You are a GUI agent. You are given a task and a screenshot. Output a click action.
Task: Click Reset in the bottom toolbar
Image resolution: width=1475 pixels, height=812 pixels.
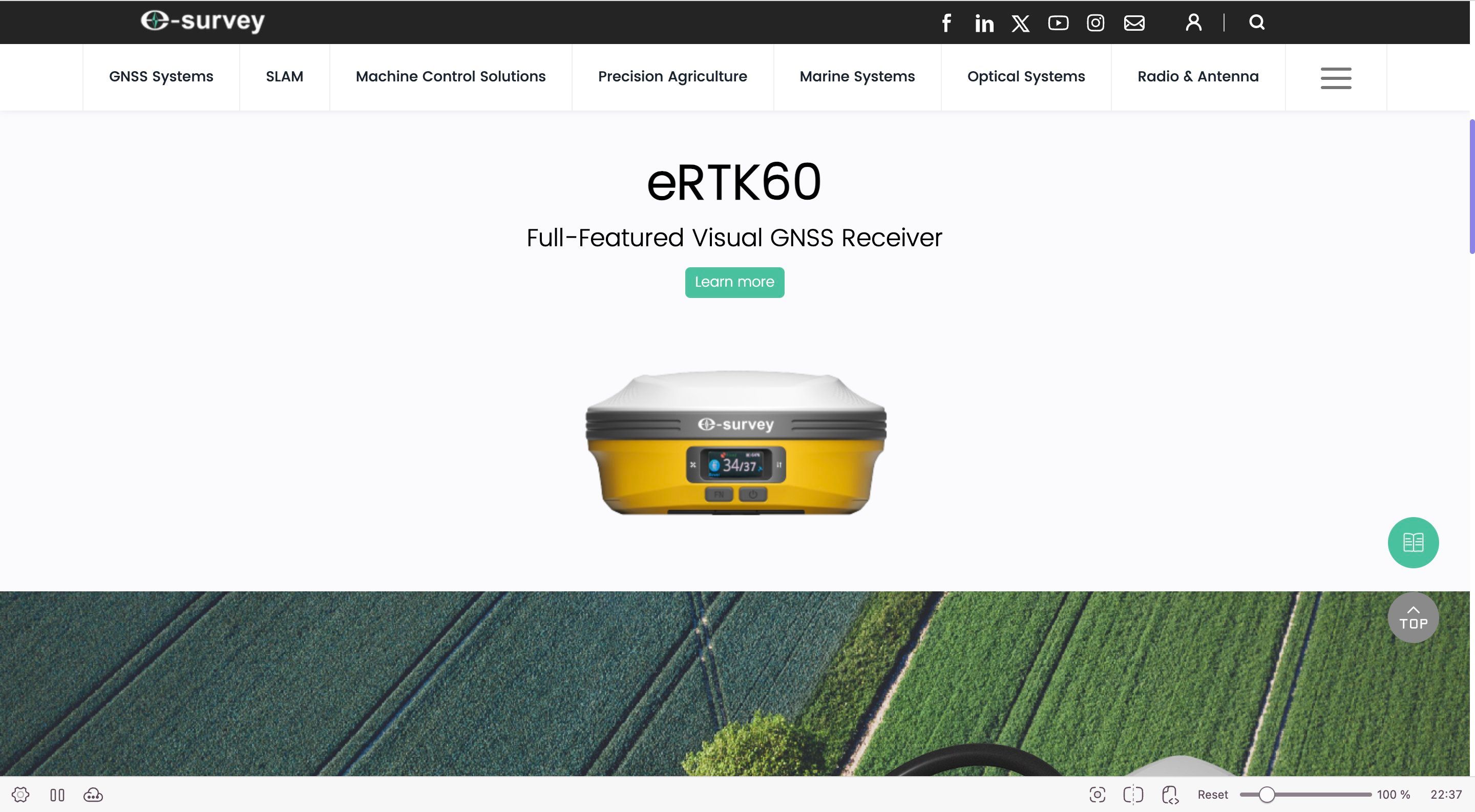point(1212,795)
